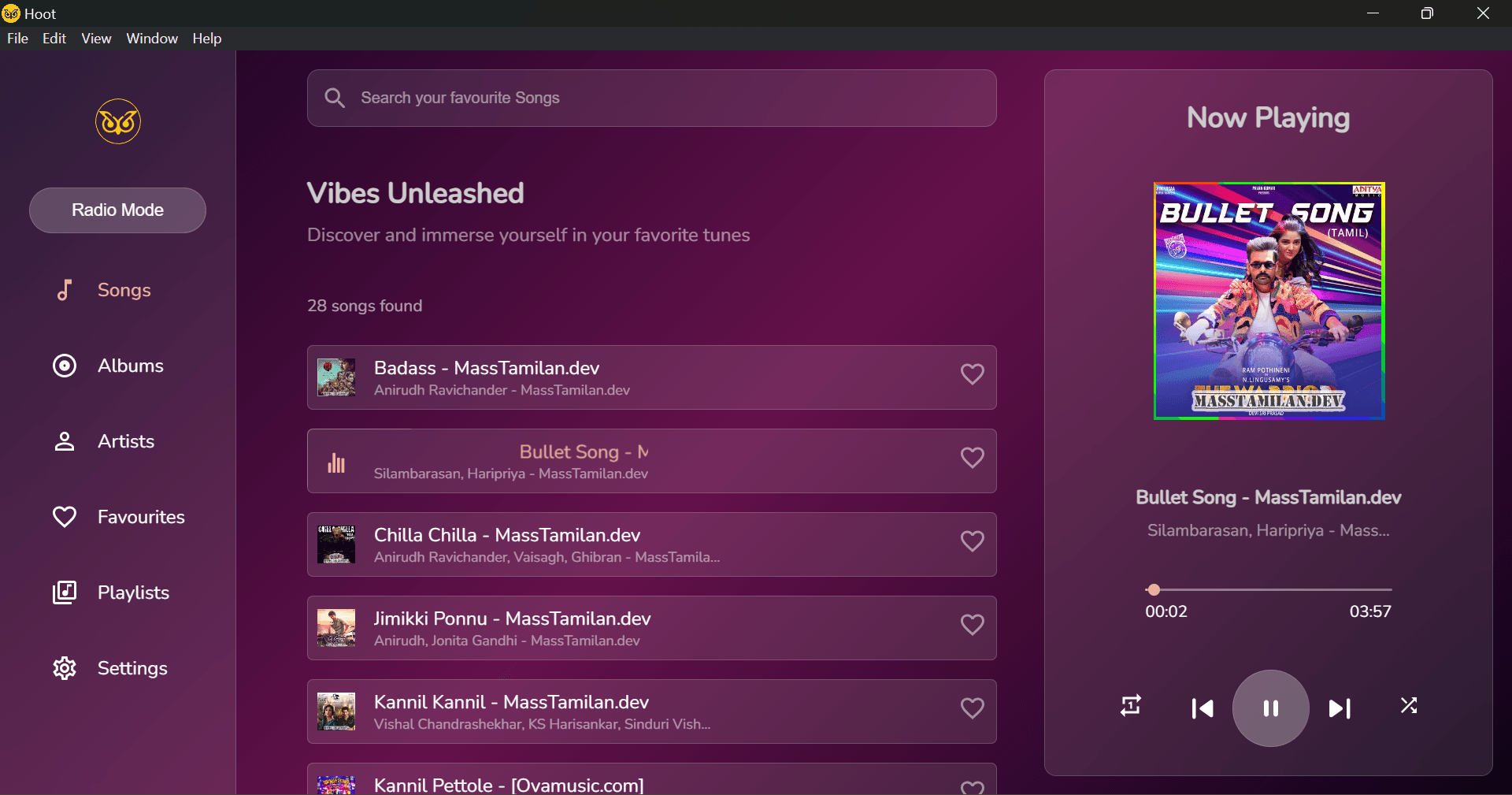Open Settings with the gear icon
Screen dimensions: 1512x795
(109, 668)
